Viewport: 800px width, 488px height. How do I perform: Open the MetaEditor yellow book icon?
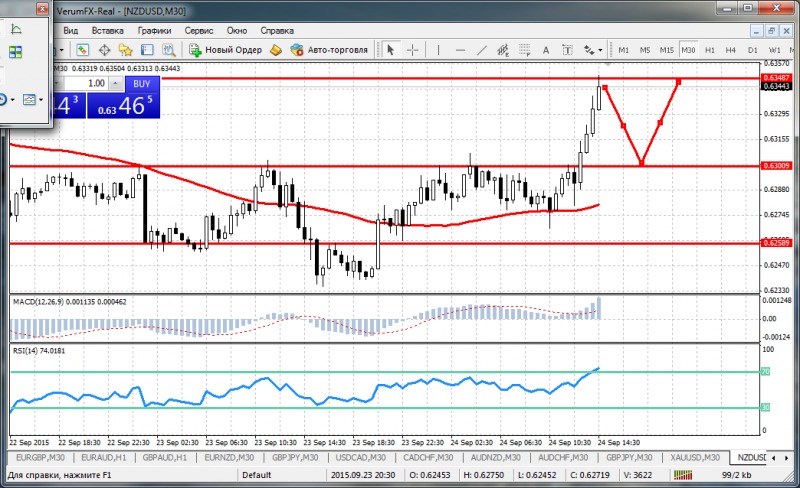276,50
